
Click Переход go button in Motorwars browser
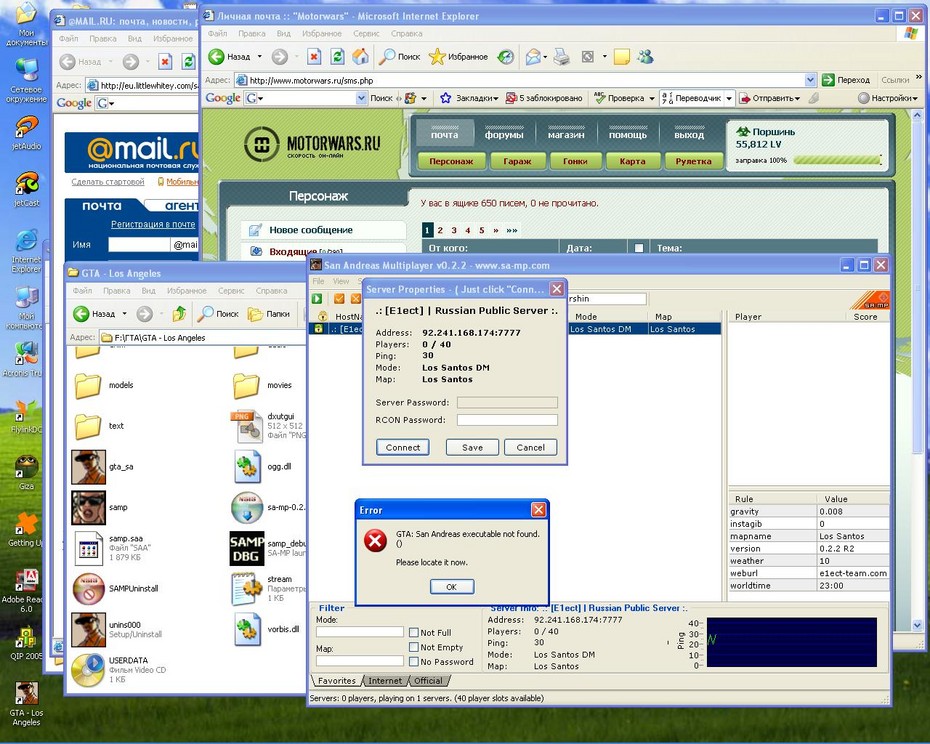point(846,80)
